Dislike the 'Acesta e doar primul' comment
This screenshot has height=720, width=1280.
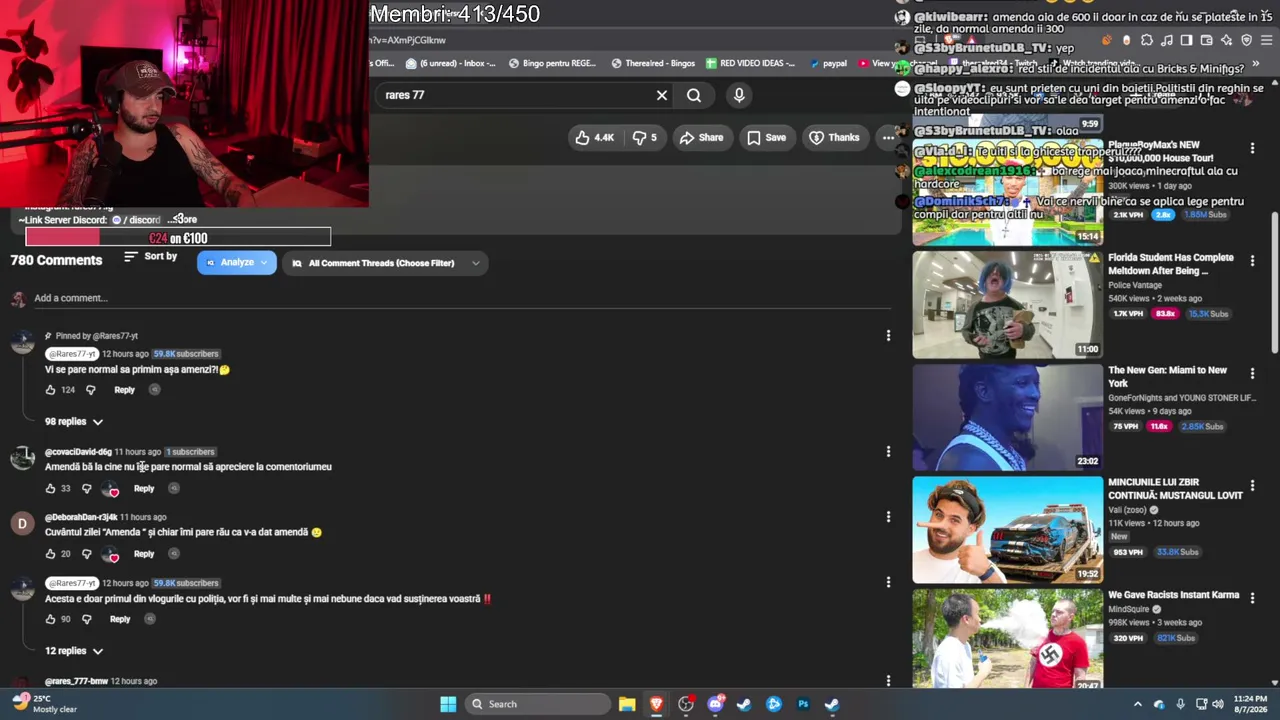pyautogui.click(x=86, y=620)
